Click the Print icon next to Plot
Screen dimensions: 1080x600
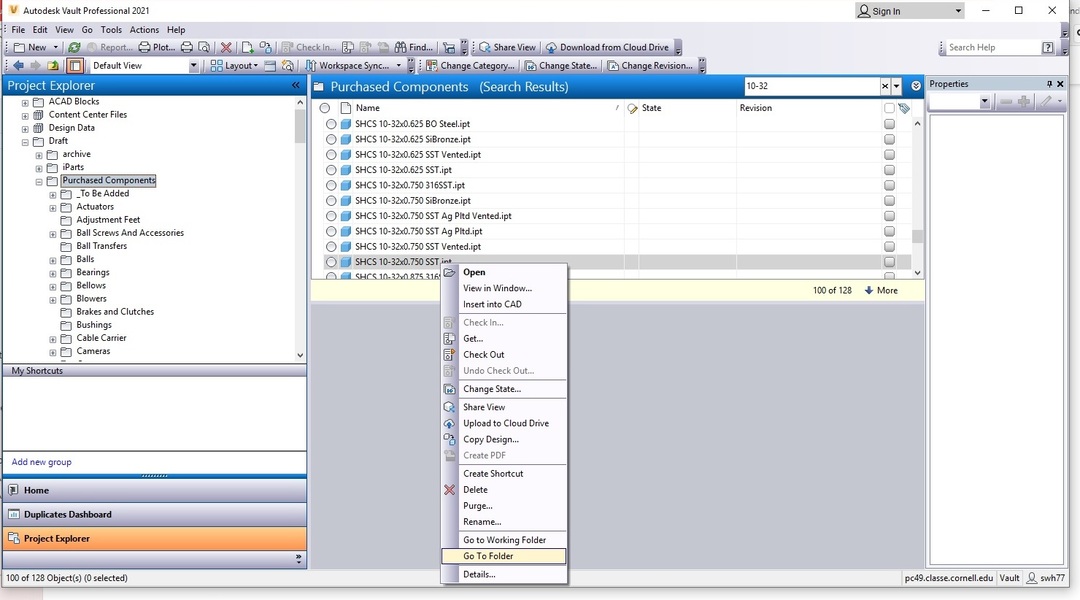coord(187,48)
